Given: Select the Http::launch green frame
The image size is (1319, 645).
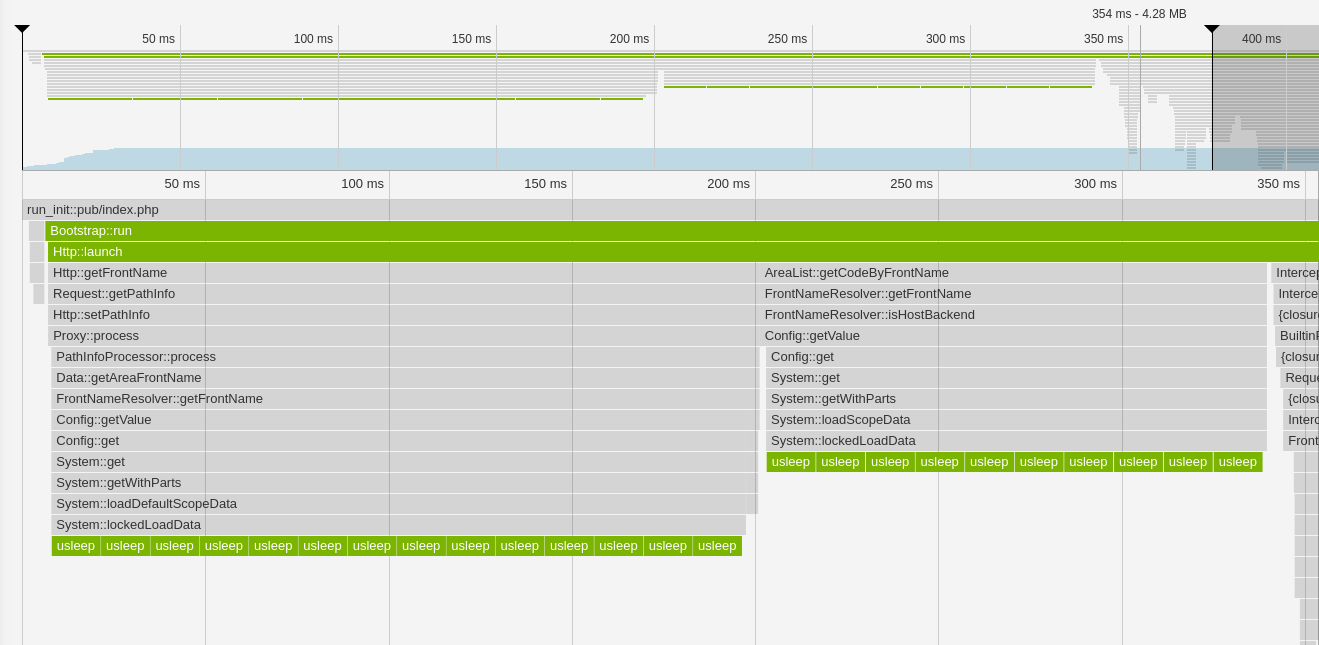Looking at the screenshot, I should pyautogui.click(x=684, y=252).
